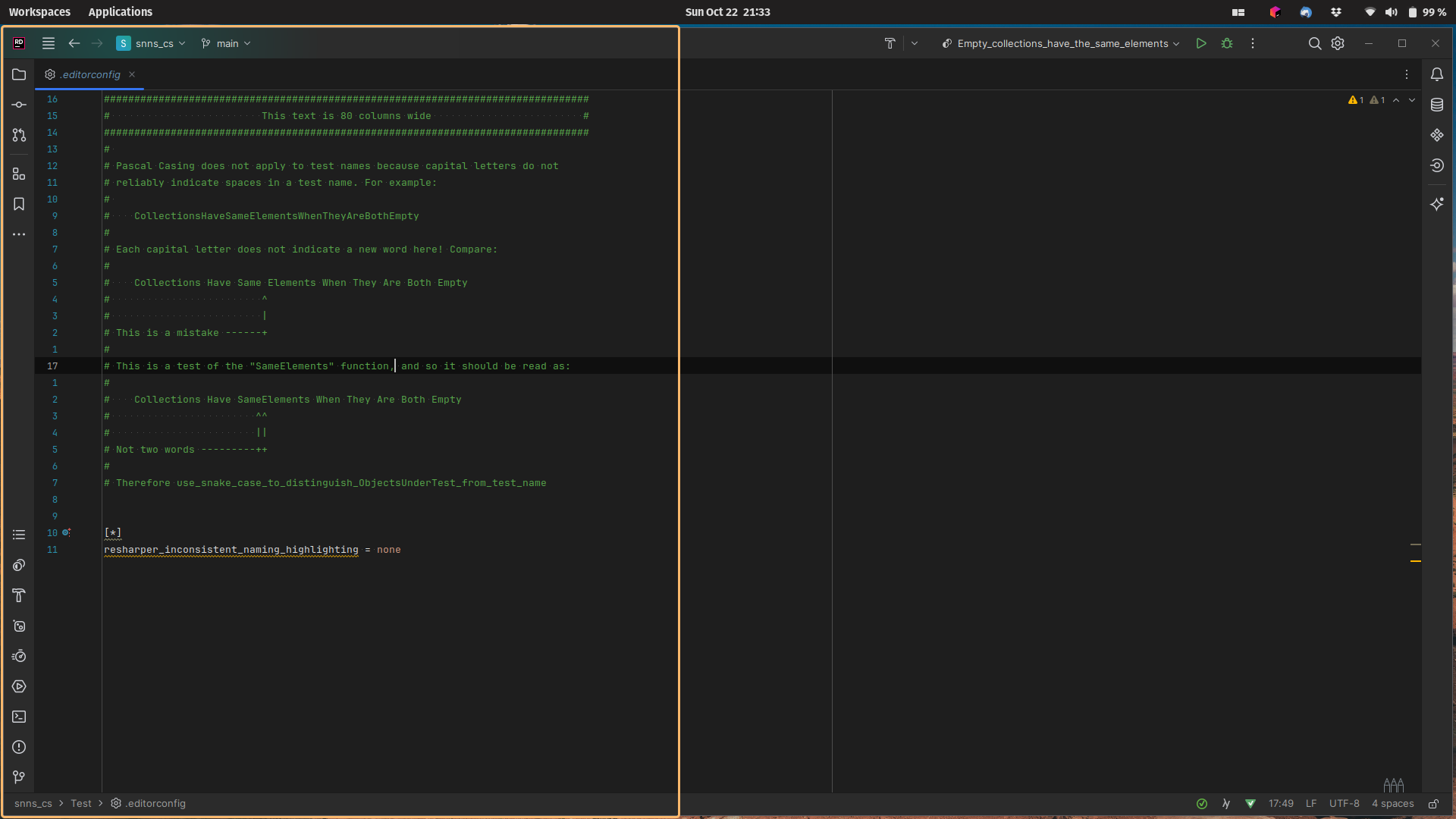
Task: Open the Notifications bell panel
Action: 1438,74
